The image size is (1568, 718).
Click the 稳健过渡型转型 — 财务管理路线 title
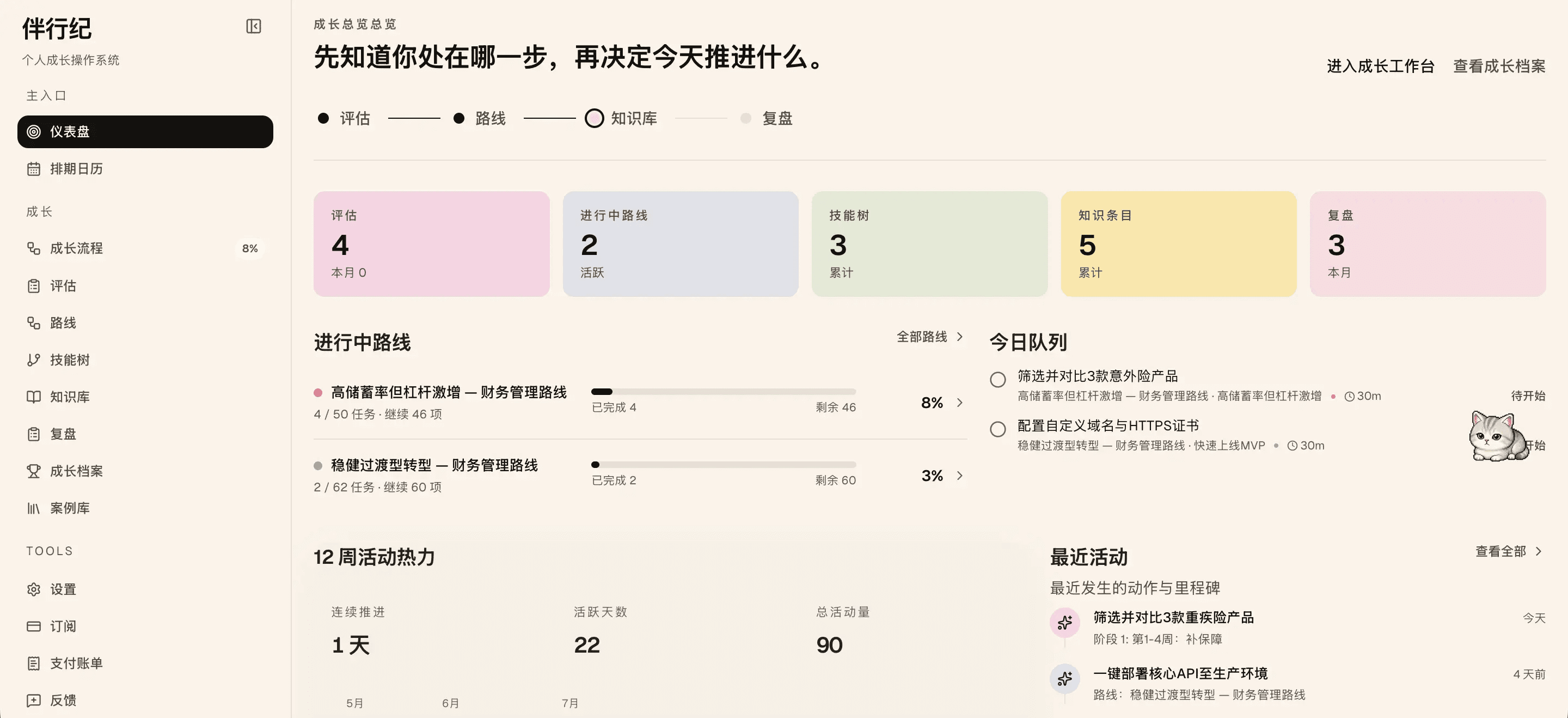tap(434, 465)
